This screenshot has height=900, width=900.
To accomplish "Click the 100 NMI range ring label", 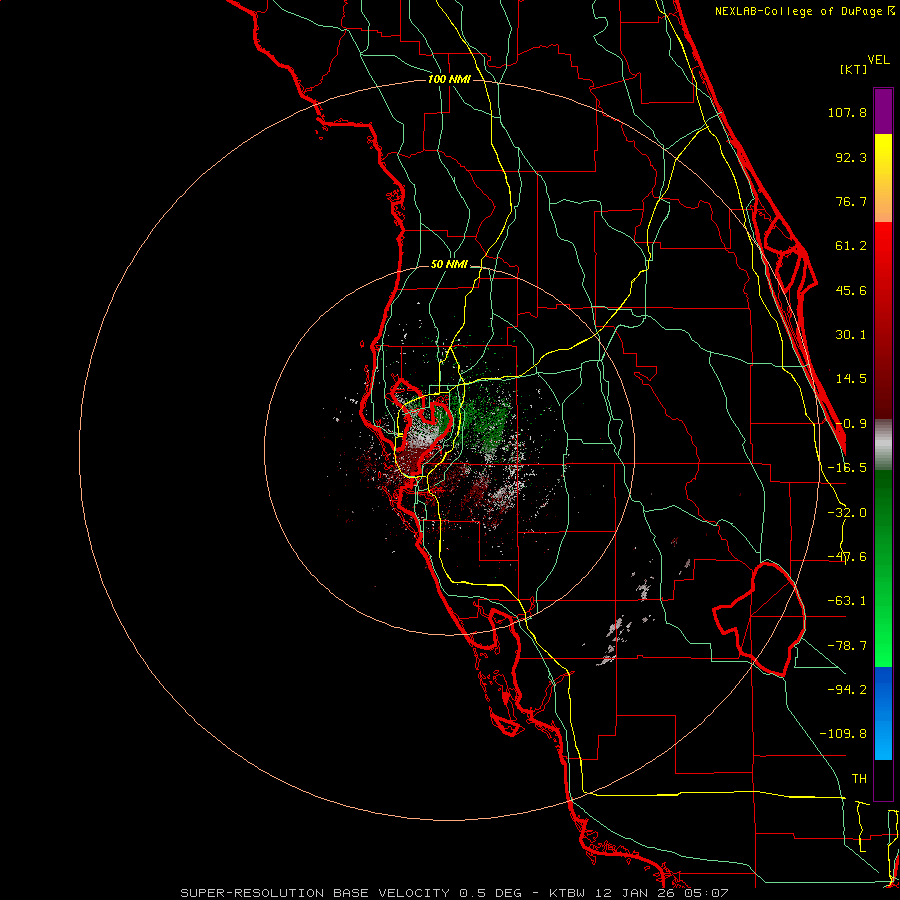I will [x=449, y=79].
